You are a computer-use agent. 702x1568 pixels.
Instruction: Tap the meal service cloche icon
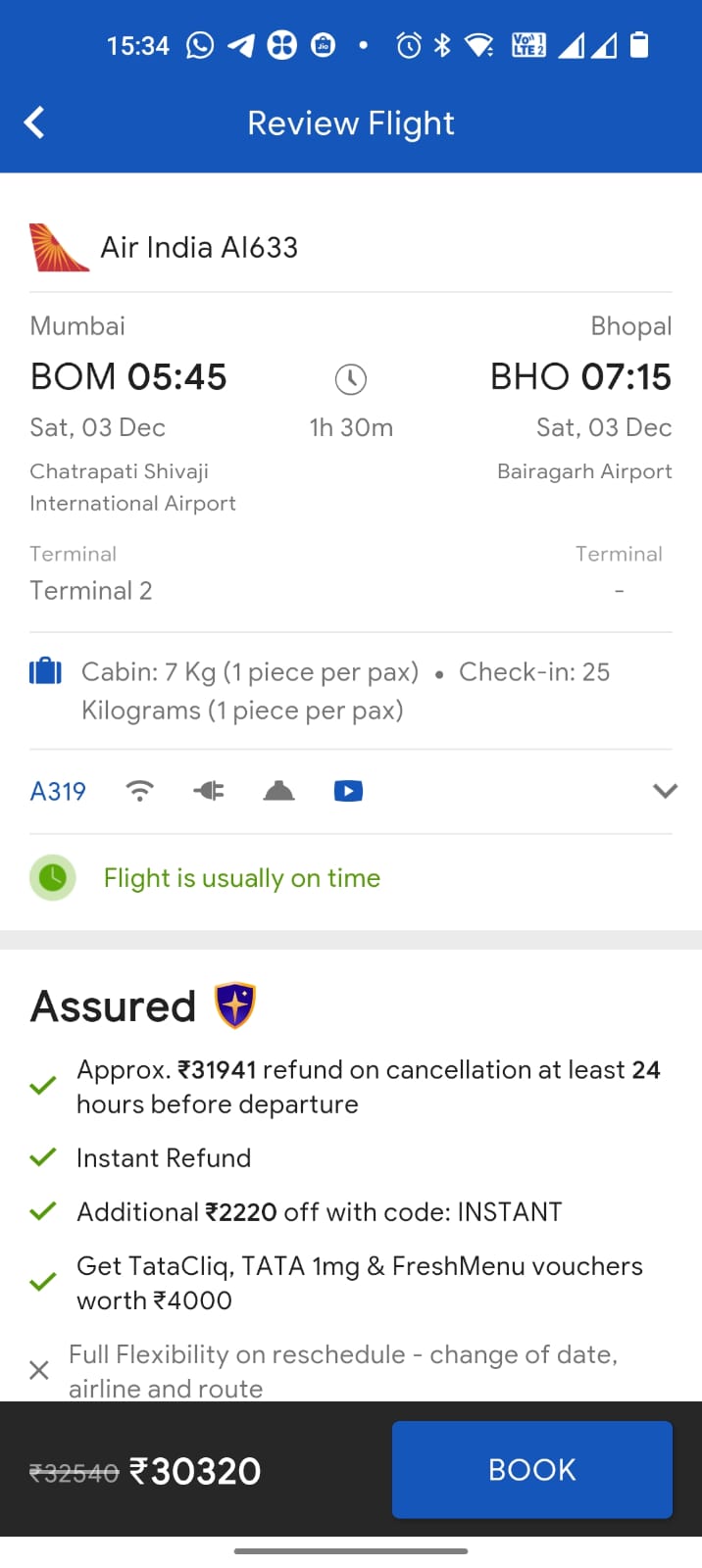pos(278,791)
